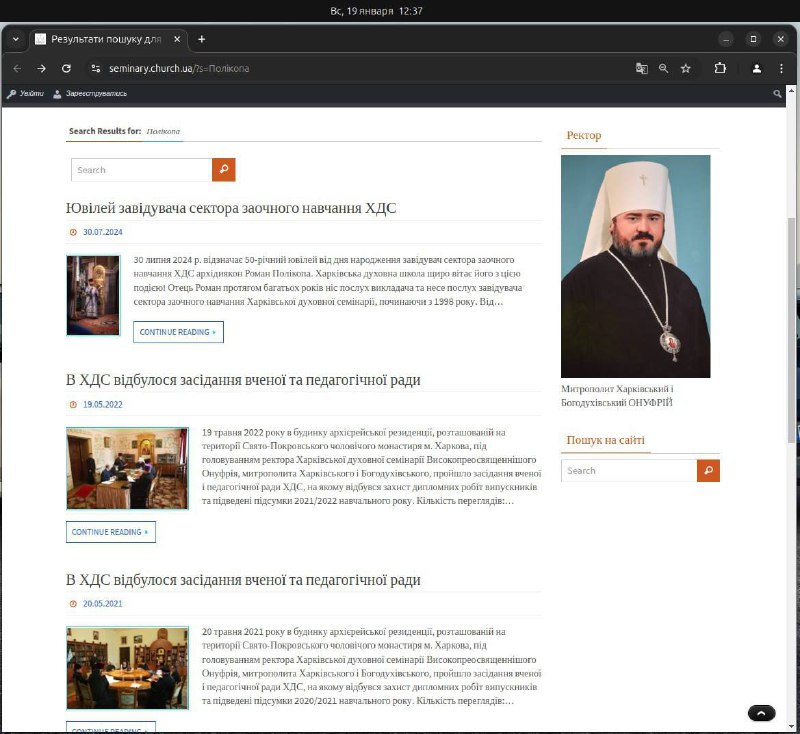
Task: Click the Увійти login link
Action: (26, 93)
